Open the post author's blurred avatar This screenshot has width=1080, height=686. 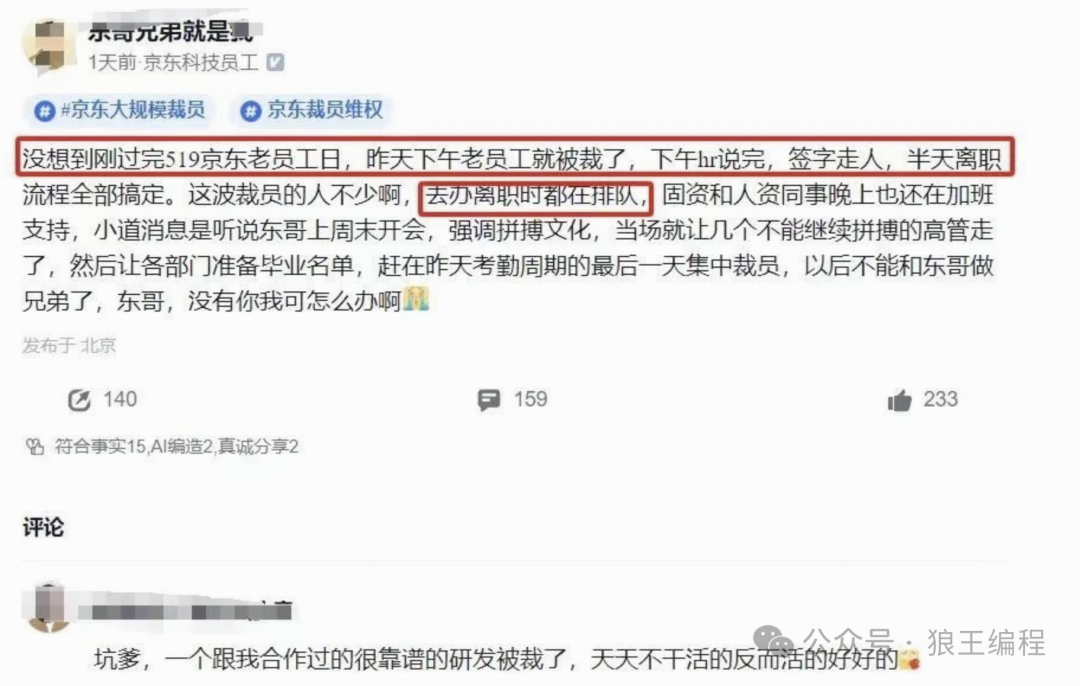tap(46, 45)
